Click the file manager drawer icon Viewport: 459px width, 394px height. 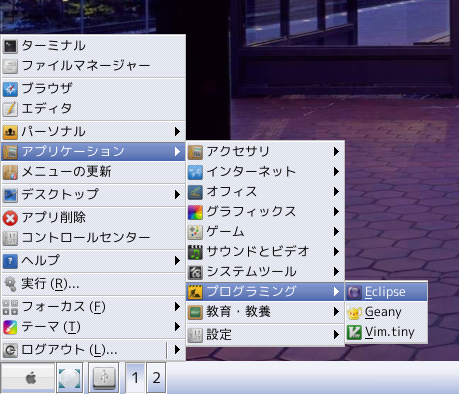coord(10,66)
